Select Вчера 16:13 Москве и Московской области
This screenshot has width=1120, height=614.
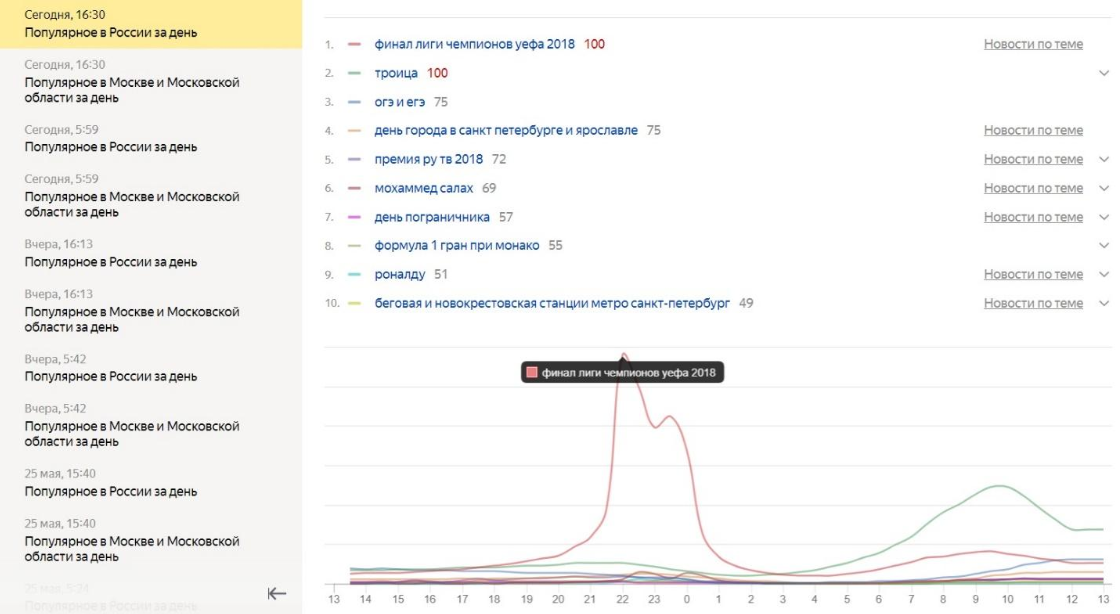(x=151, y=311)
